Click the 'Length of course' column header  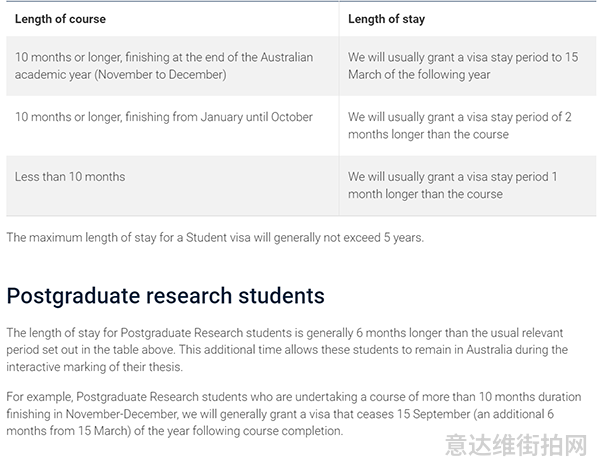pos(60,19)
